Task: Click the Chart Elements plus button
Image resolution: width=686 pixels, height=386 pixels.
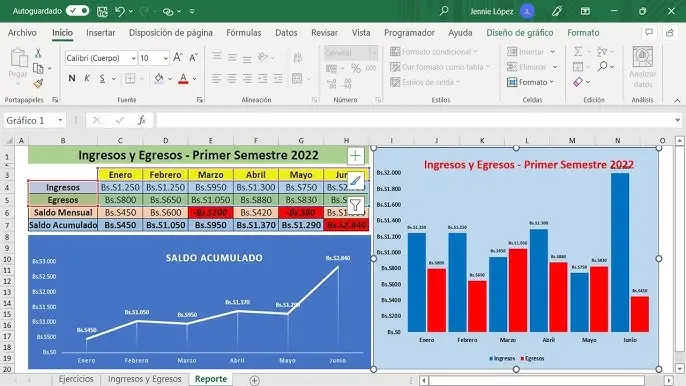Action: 355,156
